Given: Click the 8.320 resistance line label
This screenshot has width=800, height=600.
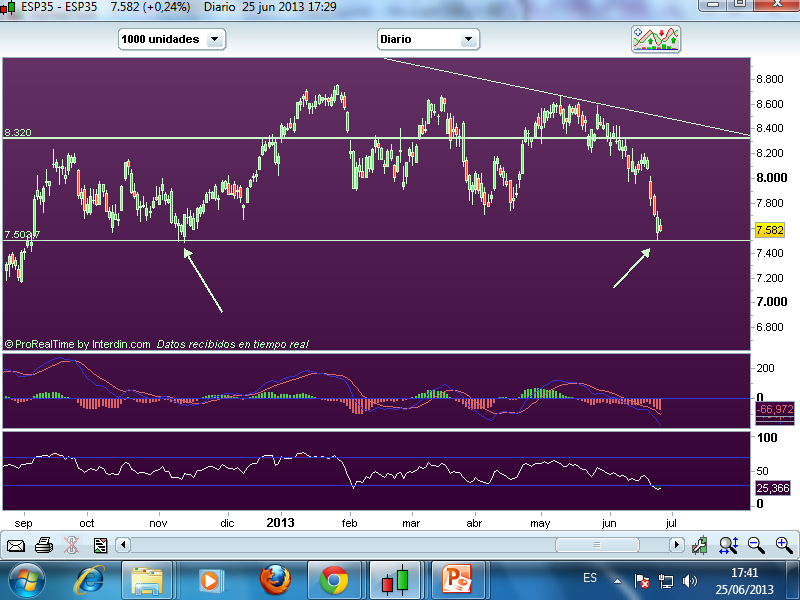Looking at the screenshot, I should click(18, 133).
